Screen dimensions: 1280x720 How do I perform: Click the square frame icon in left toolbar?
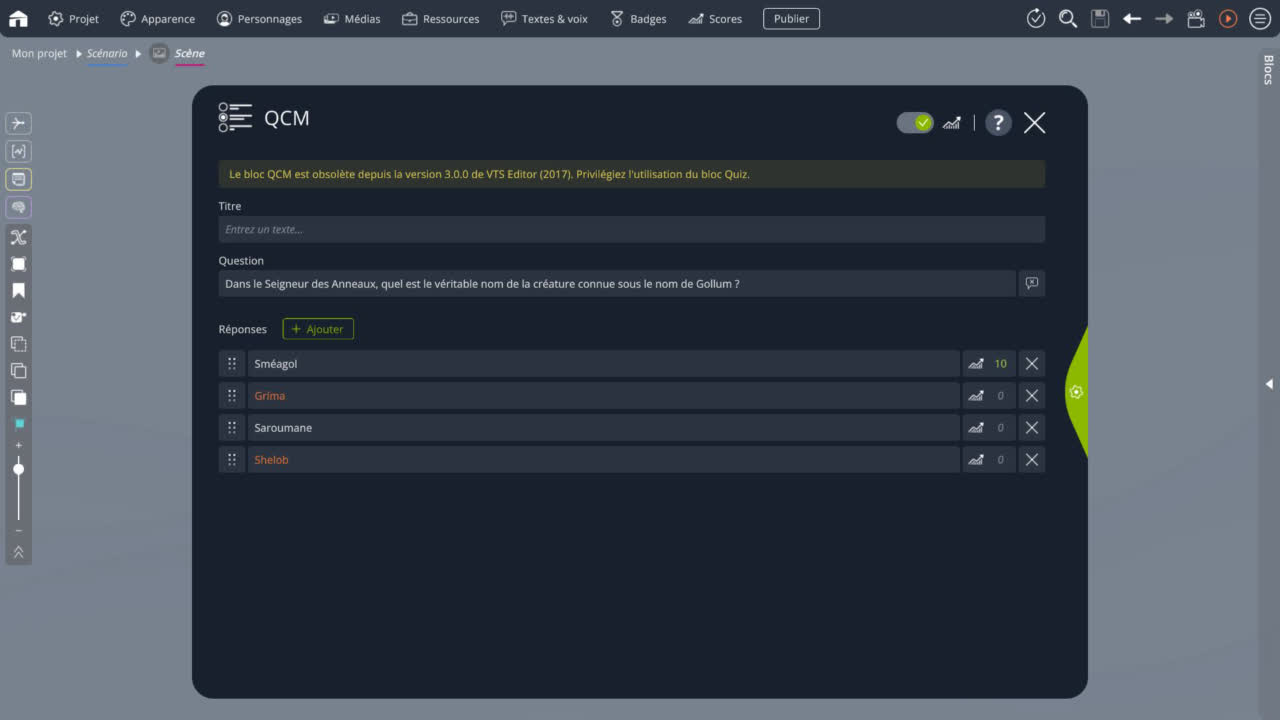coord(18,264)
